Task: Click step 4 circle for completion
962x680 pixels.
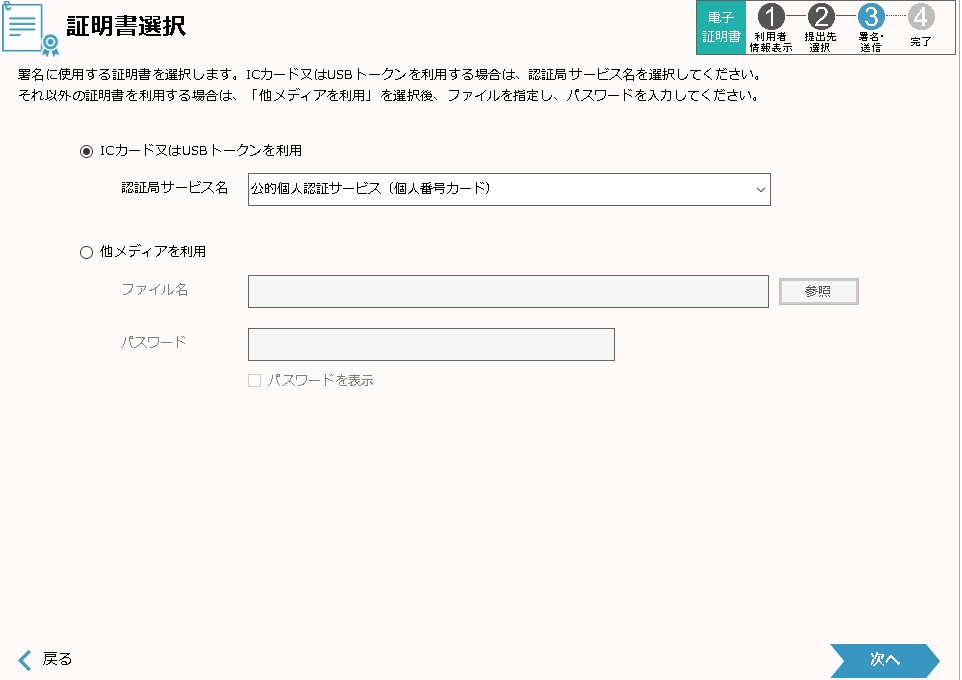Action: 921,16
